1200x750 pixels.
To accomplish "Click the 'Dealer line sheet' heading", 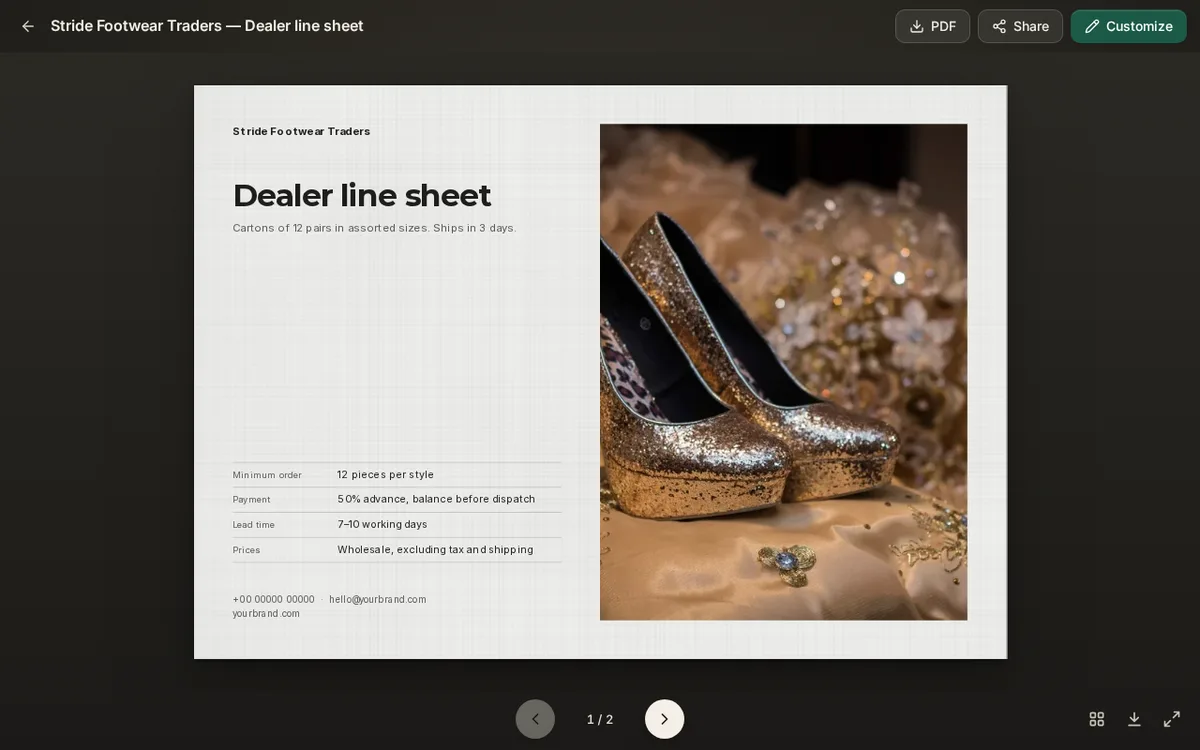I will pyautogui.click(x=362, y=195).
